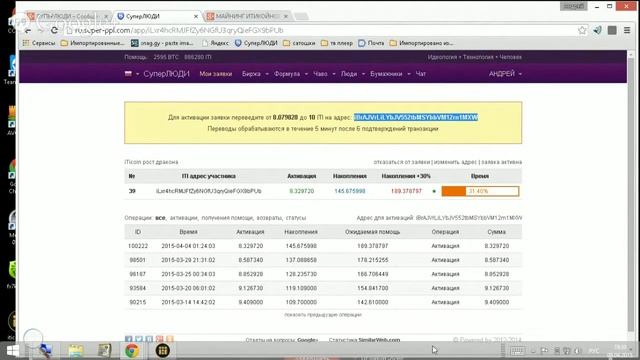Viewport: 640px width, 360px height.
Task: Open the SimilarWeb.com link in footer
Action: click(x=379, y=340)
